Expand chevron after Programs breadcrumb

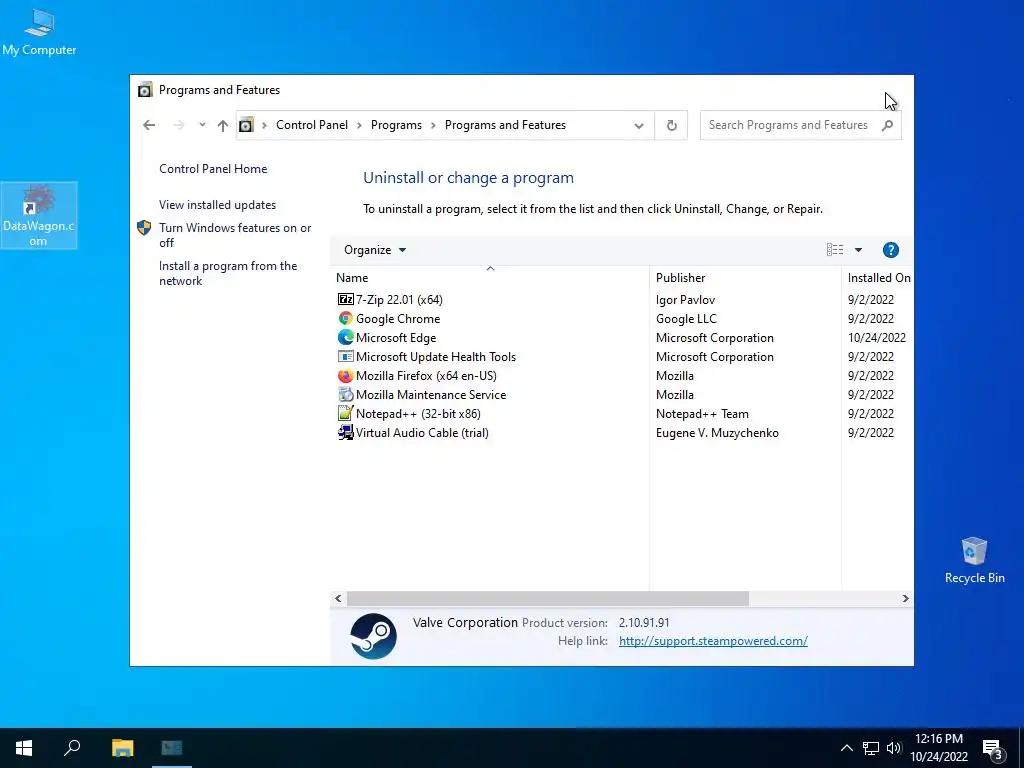(433, 125)
